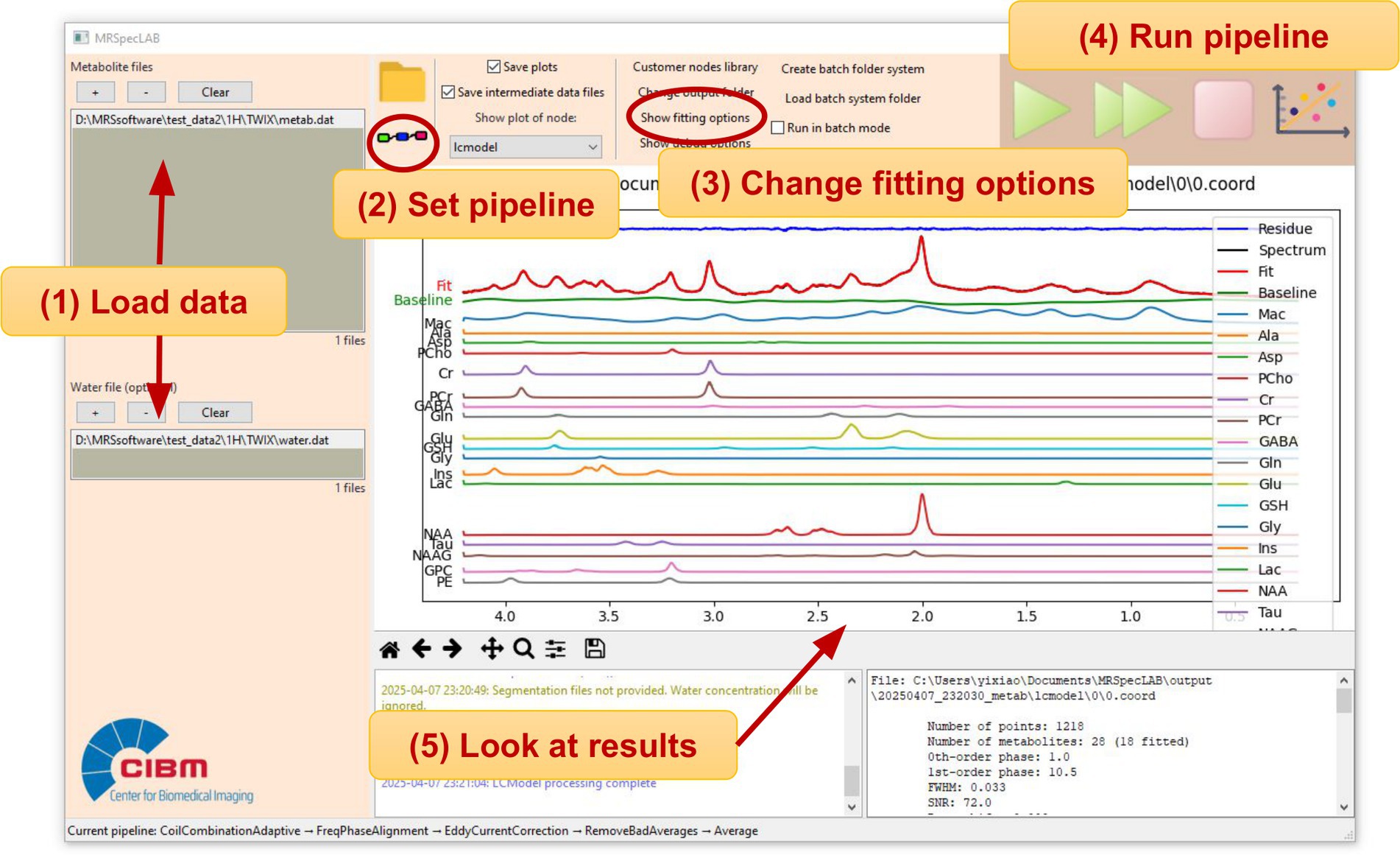
Task: Go to next plot view with the forward arrow
Action: click(453, 649)
